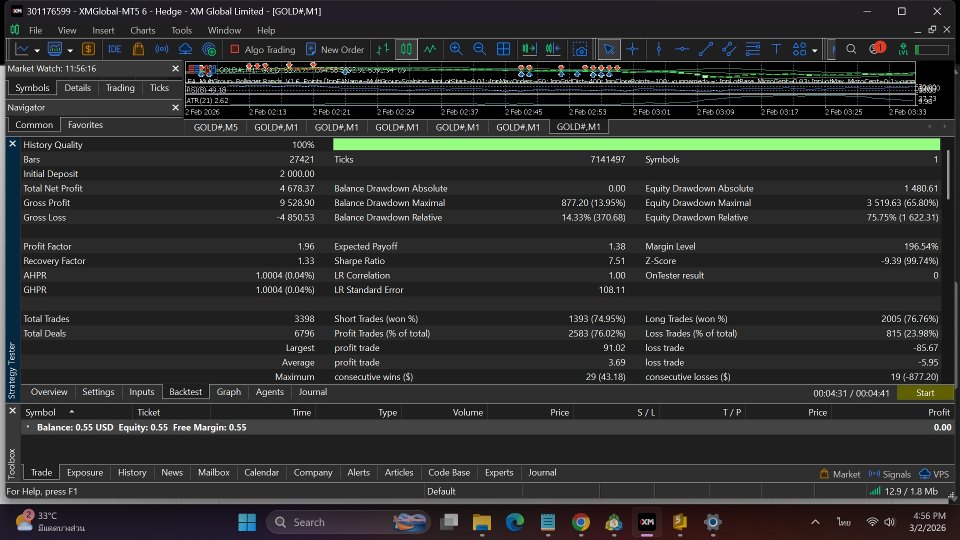Open the Charts menu

[142, 30]
